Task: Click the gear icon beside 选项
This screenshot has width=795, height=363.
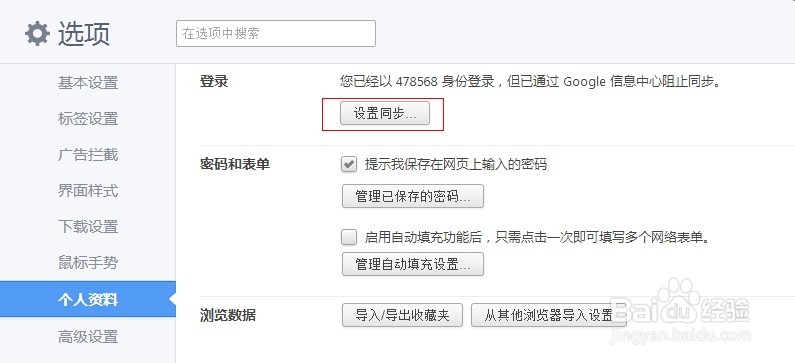Action: 38,34
